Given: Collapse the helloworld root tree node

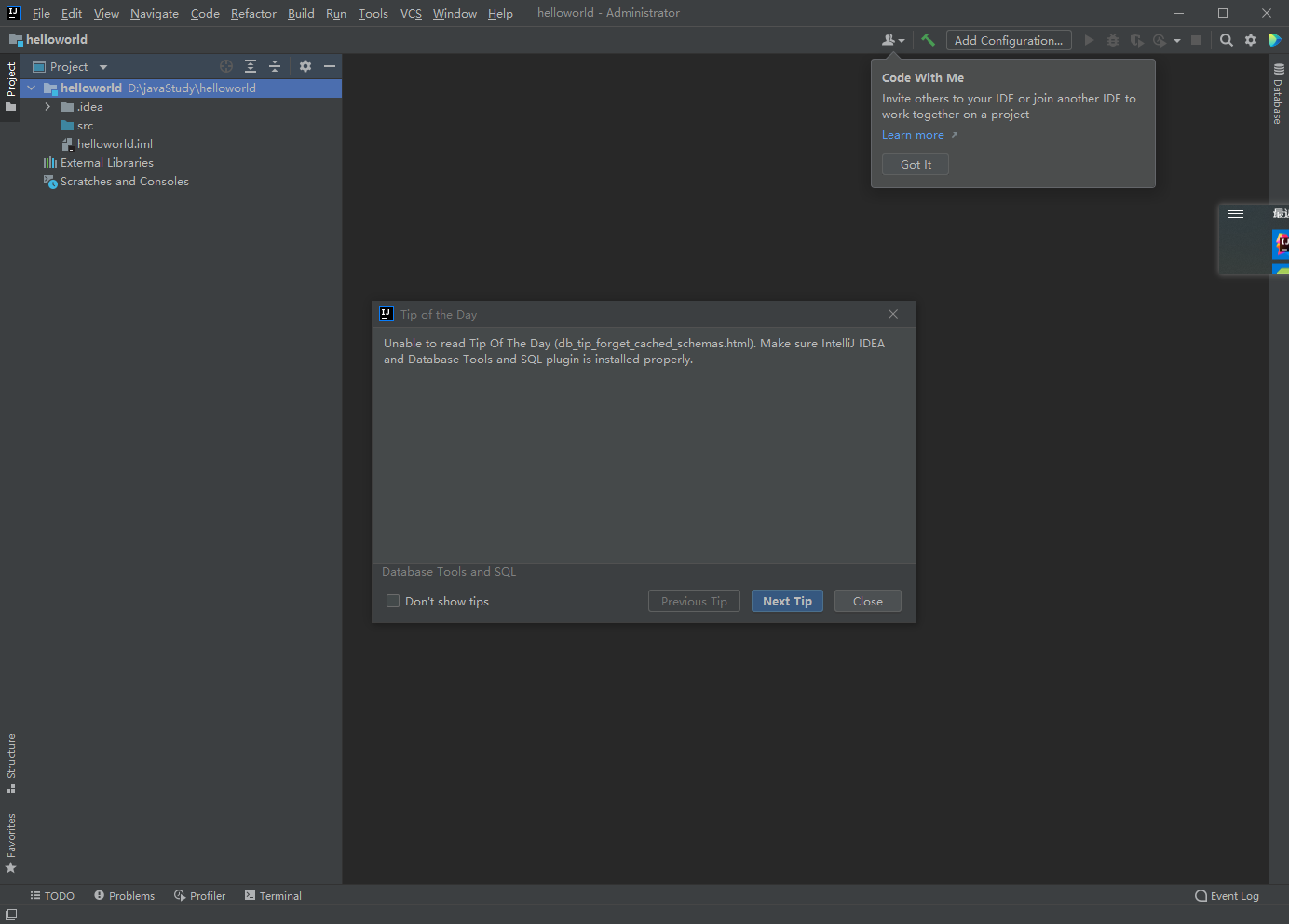Looking at the screenshot, I should click(32, 88).
